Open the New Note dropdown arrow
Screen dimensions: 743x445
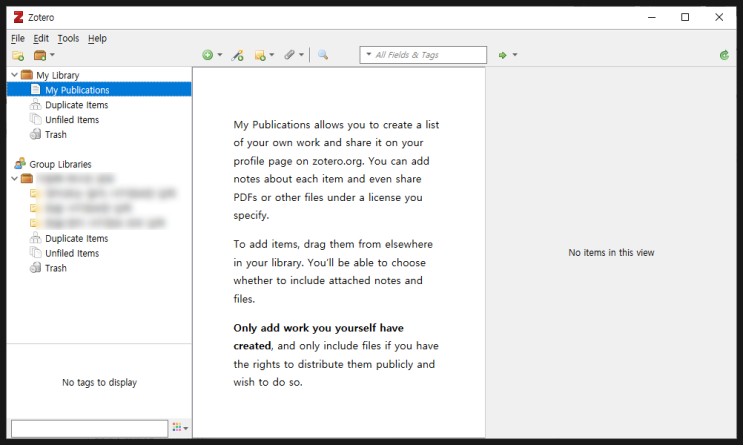pyautogui.click(x=272, y=55)
